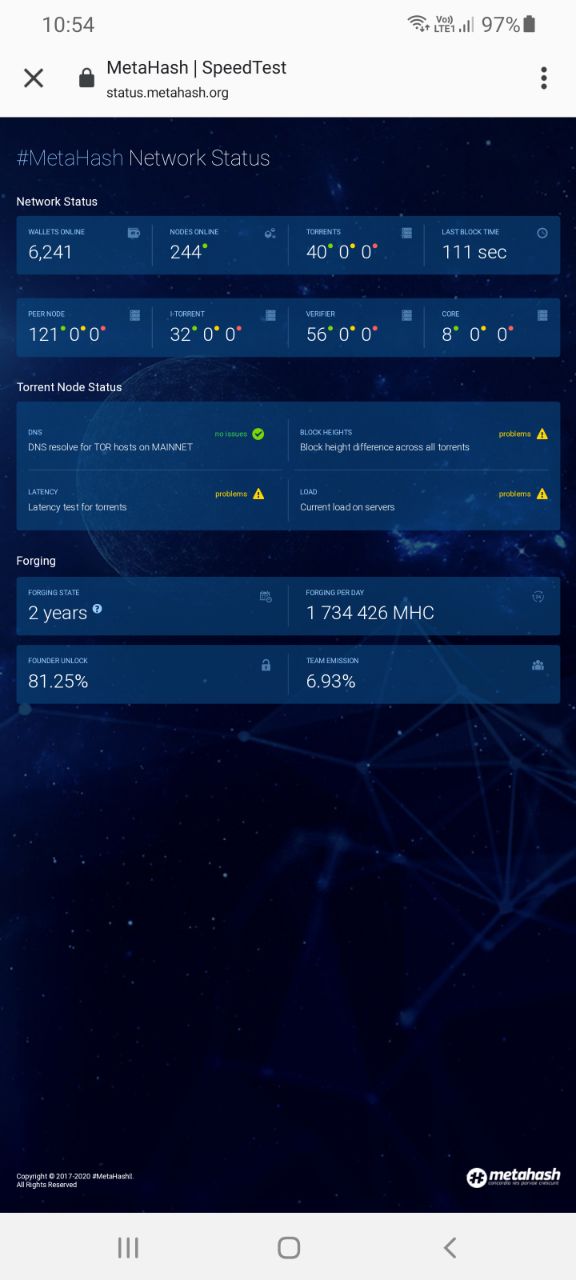The width and height of the screenshot is (576, 1280).
Task: Tap 'Current load on servers' text
Action: 347,507
